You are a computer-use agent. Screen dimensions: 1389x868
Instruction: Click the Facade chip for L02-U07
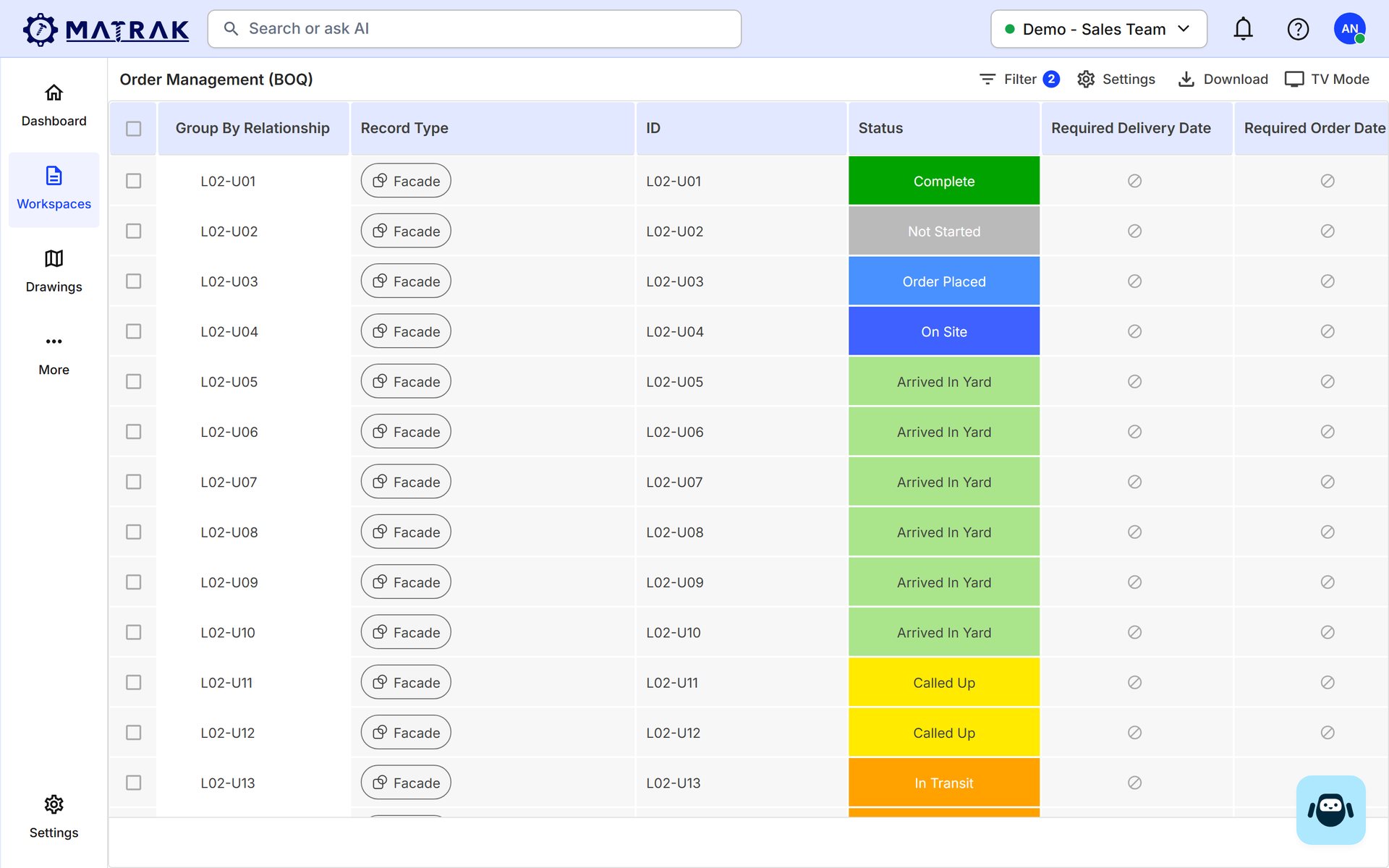click(x=406, y=482)
